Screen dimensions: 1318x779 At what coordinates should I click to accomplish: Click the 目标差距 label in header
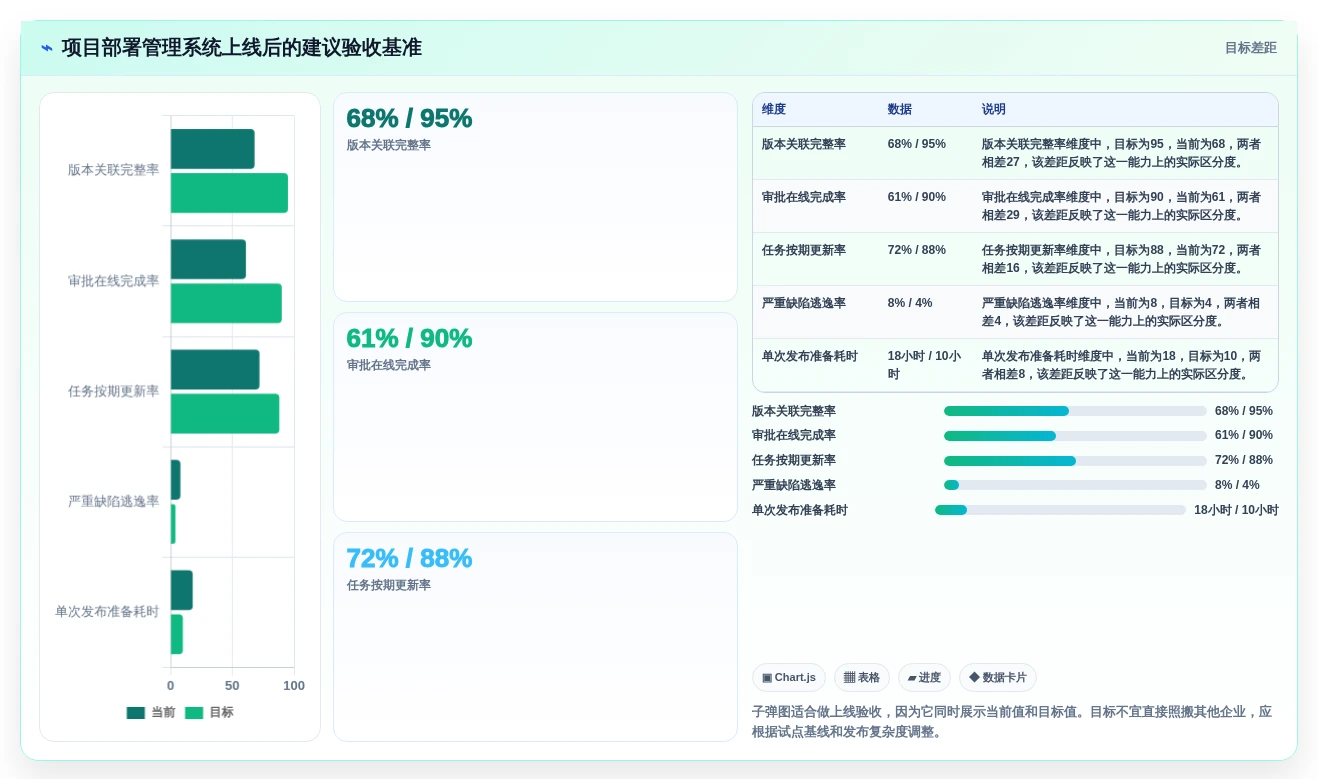click(x=1251, y=48)
